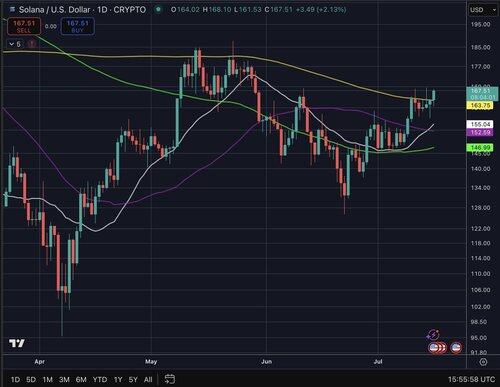Click the Jun label on time axis

tap(266, 362)
